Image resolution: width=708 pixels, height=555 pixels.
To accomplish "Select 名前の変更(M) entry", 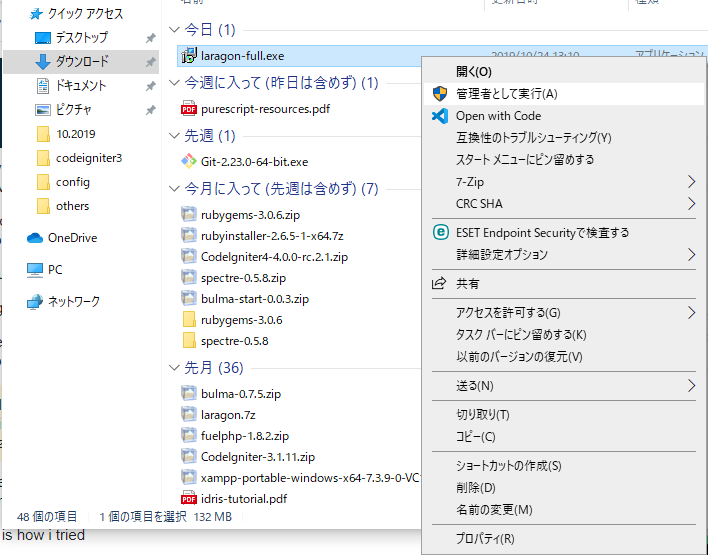I will pyautogui.click(x=564, y=510).
